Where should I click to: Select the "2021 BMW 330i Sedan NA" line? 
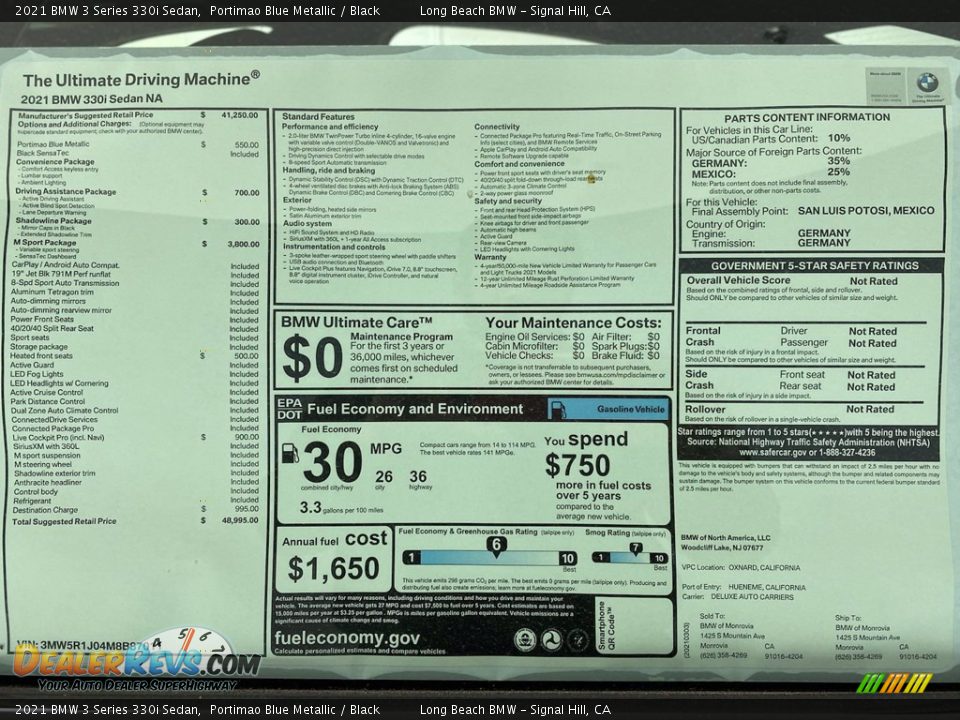click(92, 99)
